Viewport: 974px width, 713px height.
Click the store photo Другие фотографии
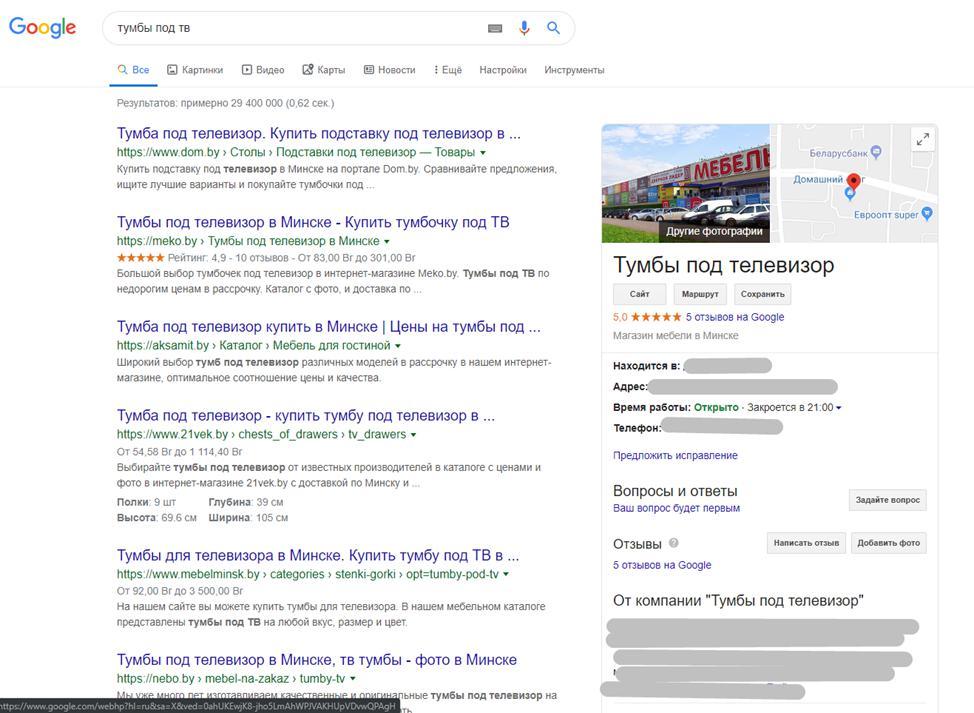[686, 183]
